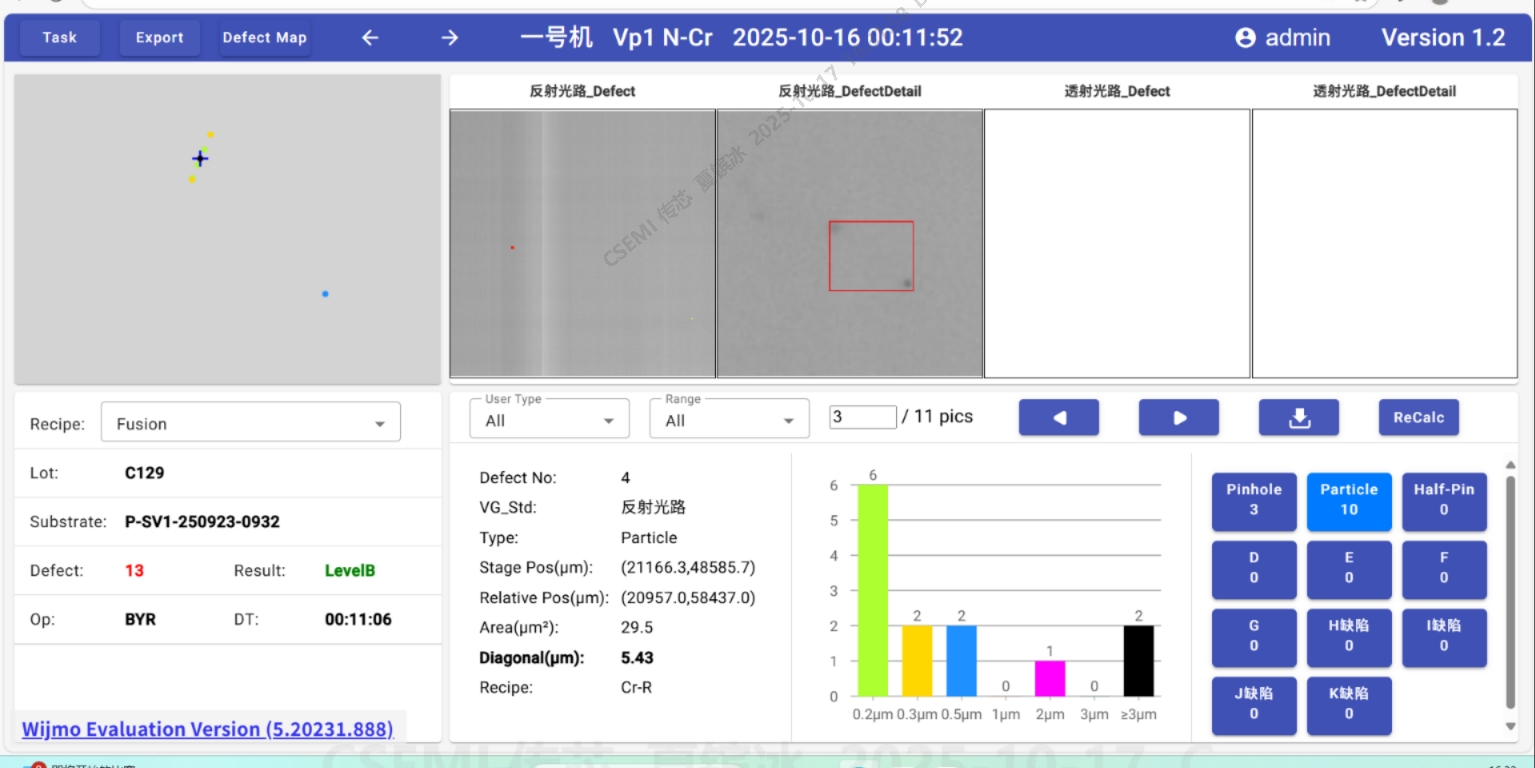The height and width of the screenshot is (768, 1535).
Task: Open the Defect Map view
Action: 264,38
